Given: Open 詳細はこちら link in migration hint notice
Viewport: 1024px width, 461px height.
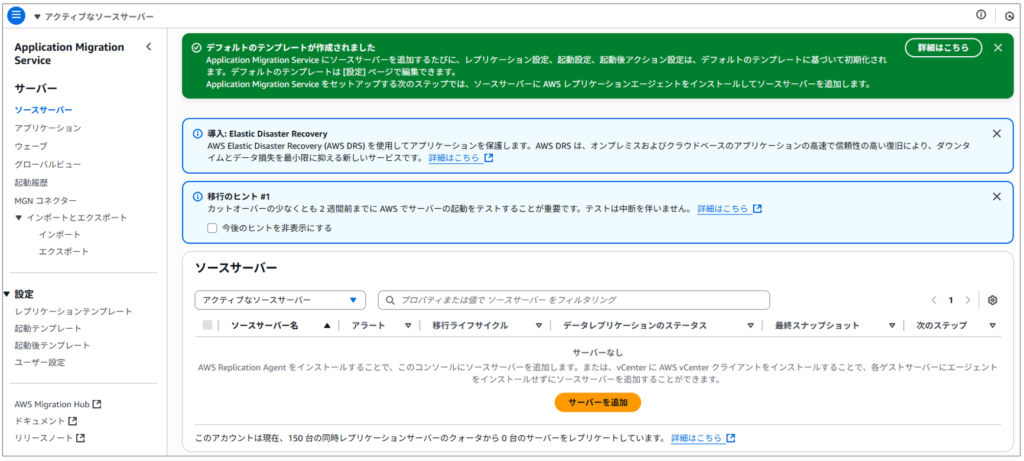Looking at the screenshot, I should point(723,209).
